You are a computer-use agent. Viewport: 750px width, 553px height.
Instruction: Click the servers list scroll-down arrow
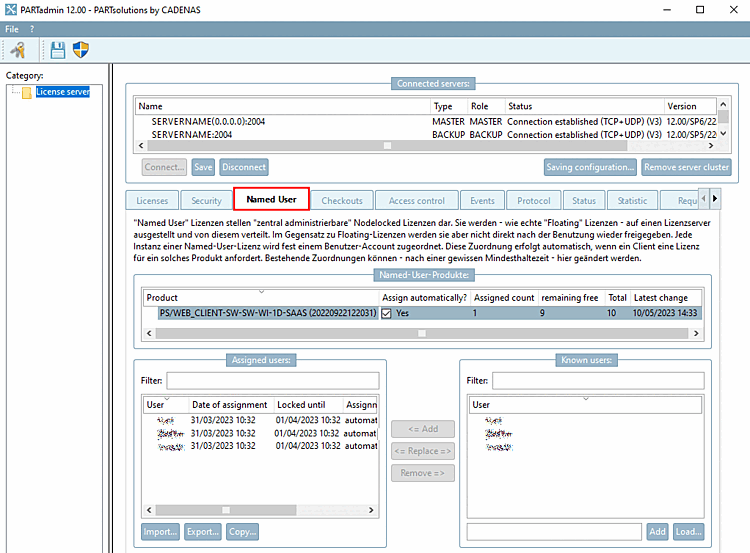(723, 133)
